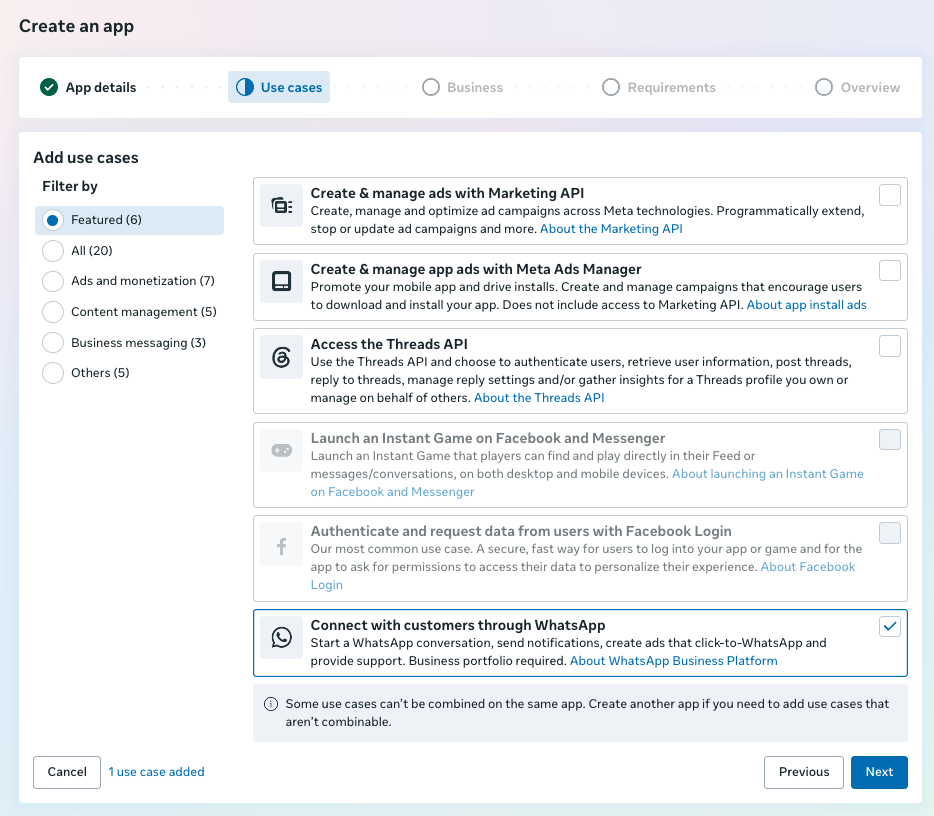Click the Instant Game controller icon

click(x=282, y=450)
